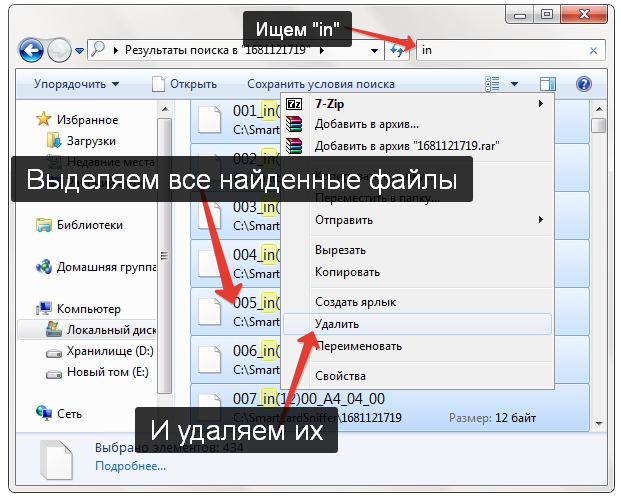Select Компьютер in navigation pane
The height and width of the screenshot is (499, 621).
[89, 309]
